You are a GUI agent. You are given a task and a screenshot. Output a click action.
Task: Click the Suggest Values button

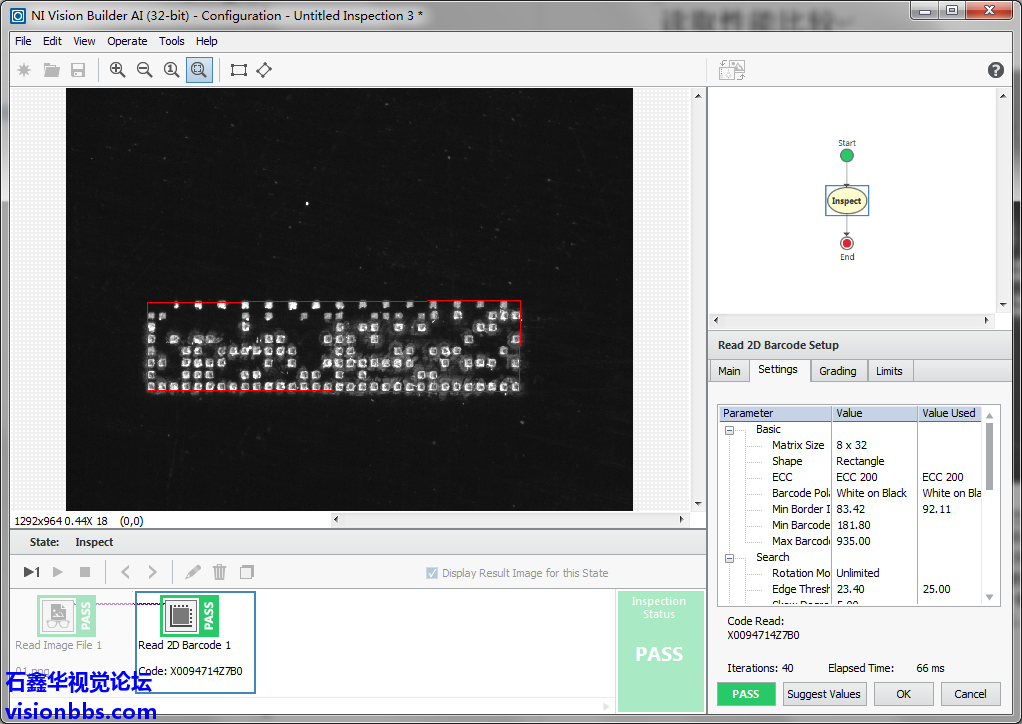pos(823,694)
